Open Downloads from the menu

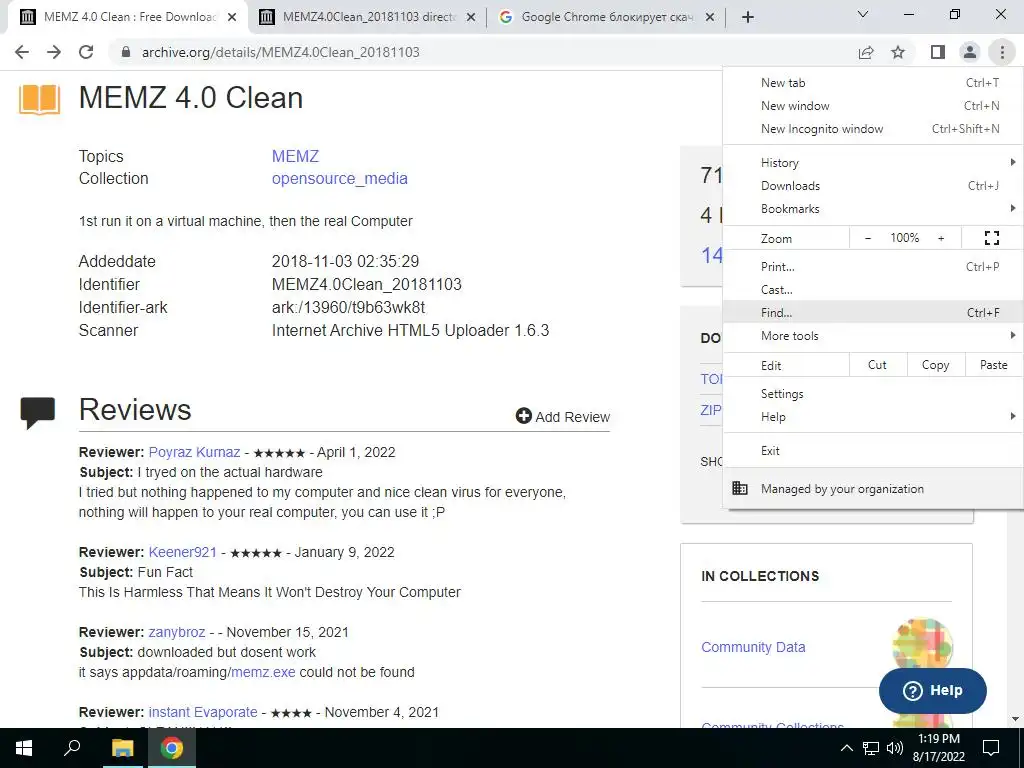[x=873, y=185]
